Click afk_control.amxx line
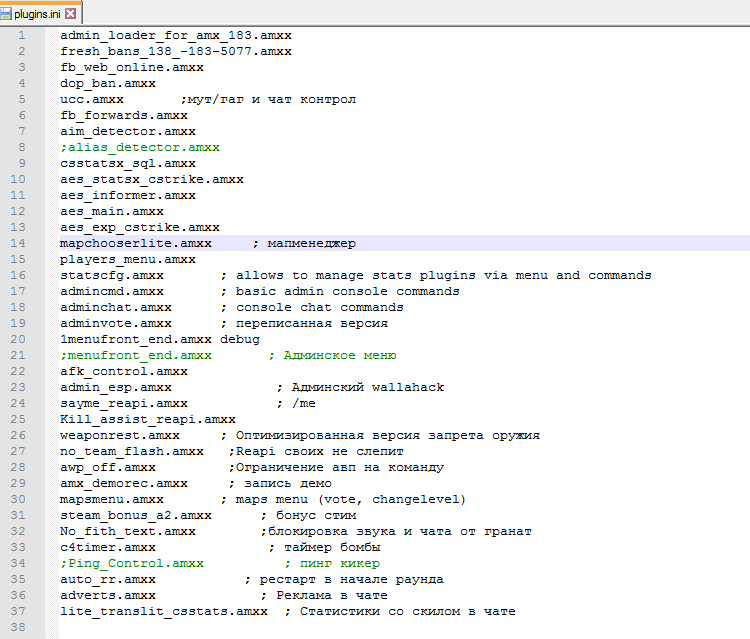The height and width of the screenshot is (639, 750). pos(124,371)
